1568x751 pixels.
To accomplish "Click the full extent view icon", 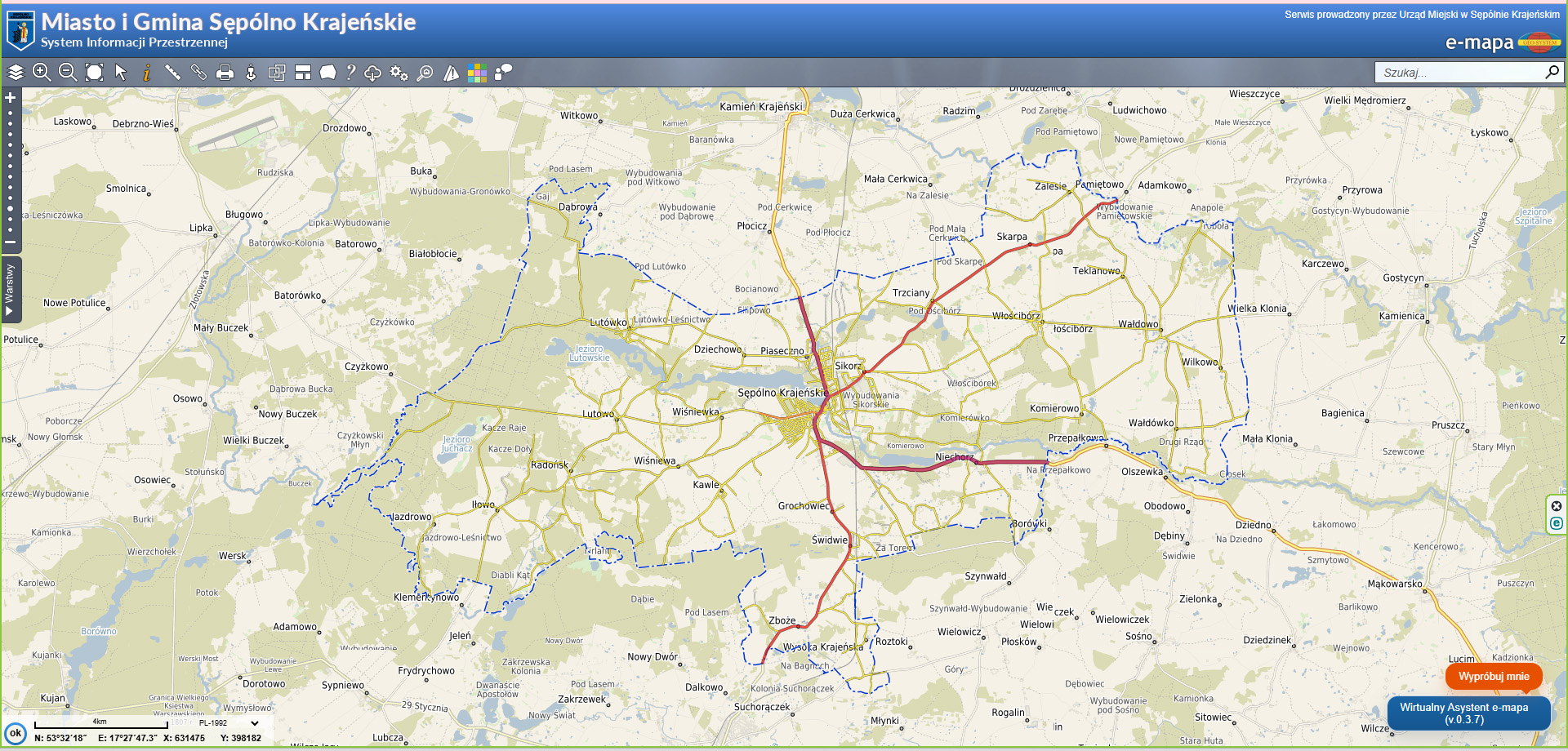I will click(95, 73).
